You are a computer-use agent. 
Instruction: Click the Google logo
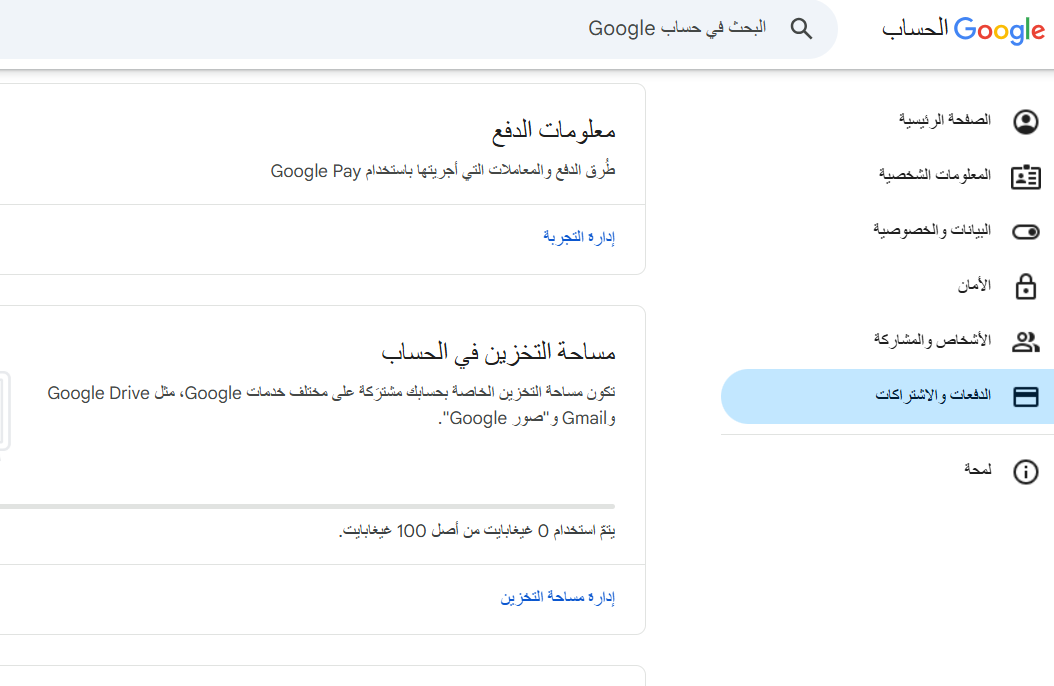[1000, 30]
